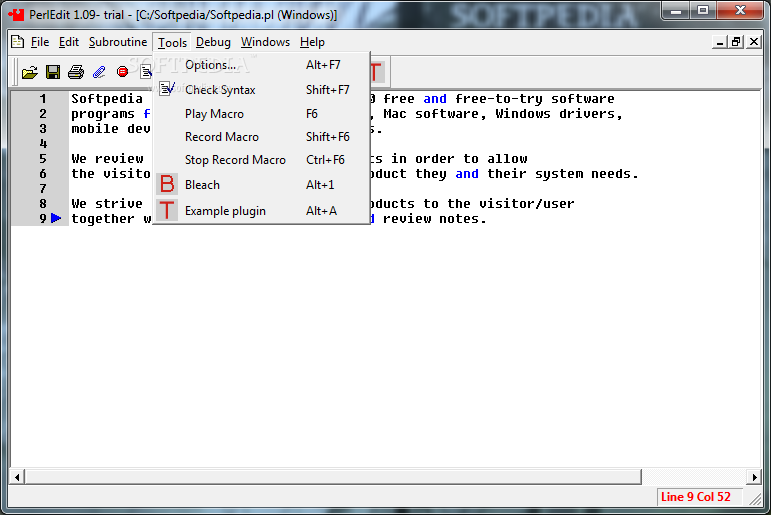The image size is (771, 515).
Task: Click the document icon beside File menu
Action: tap(18, 42)
